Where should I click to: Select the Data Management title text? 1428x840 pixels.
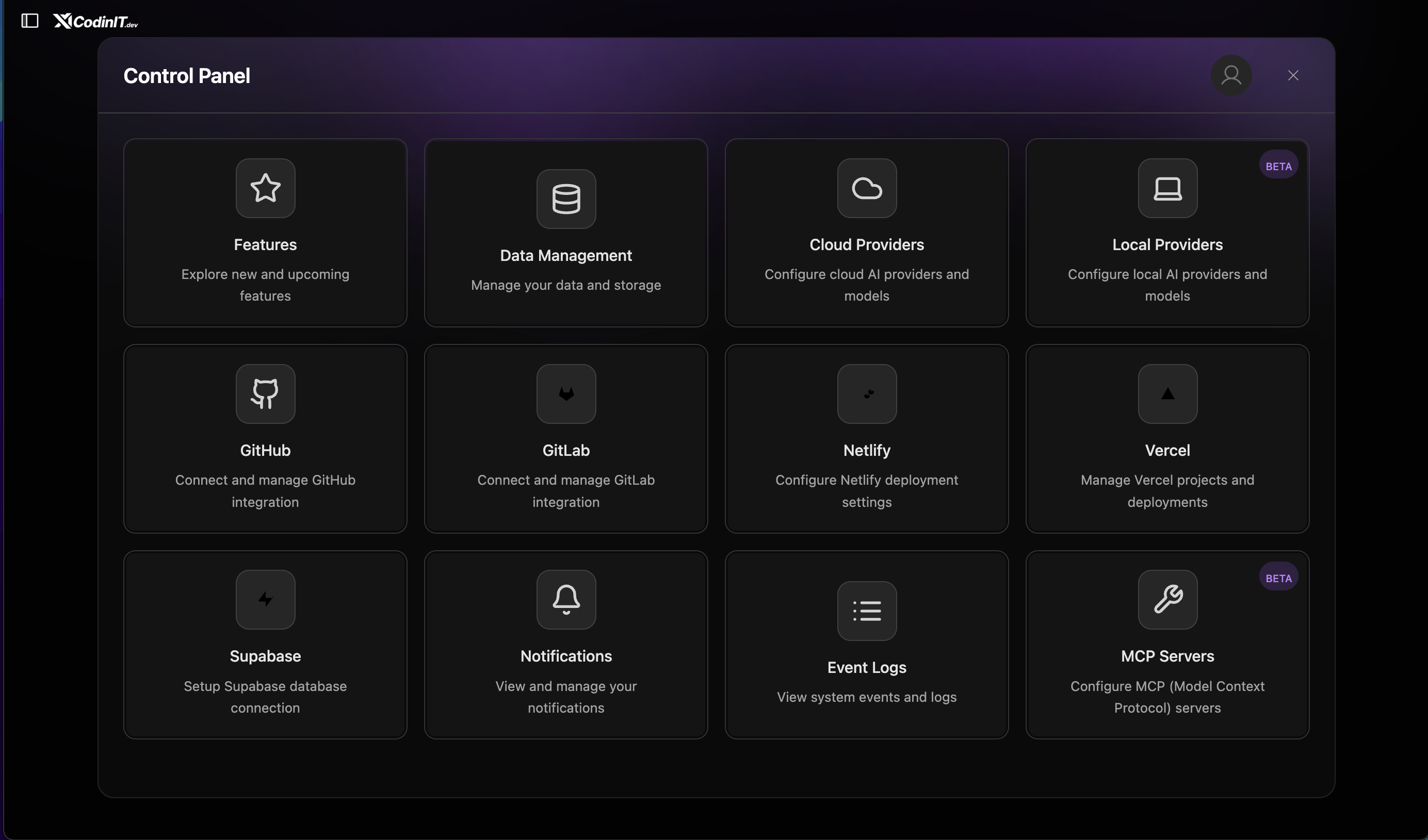tap(565, 255)
